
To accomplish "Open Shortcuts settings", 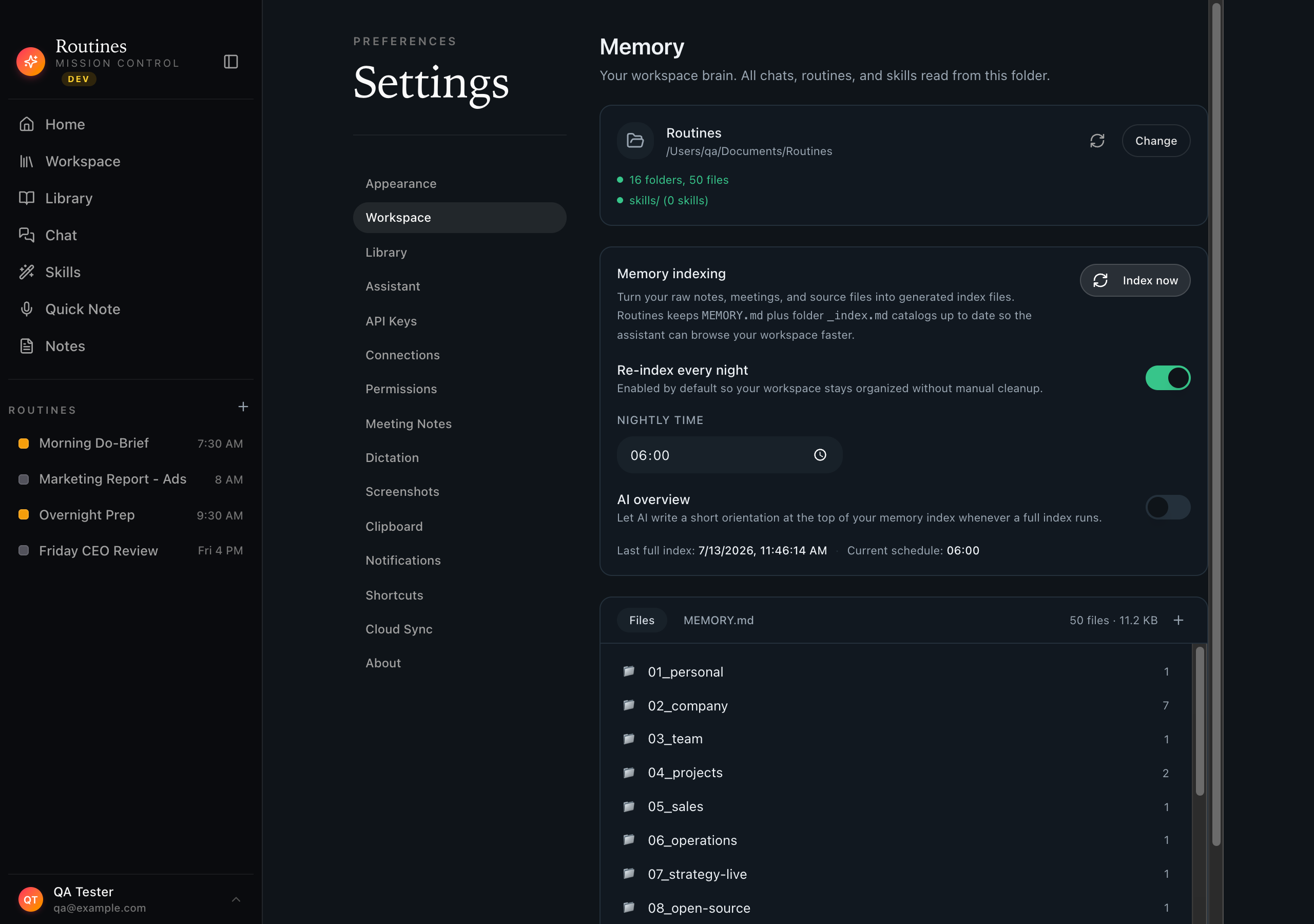I will point(459,595).
